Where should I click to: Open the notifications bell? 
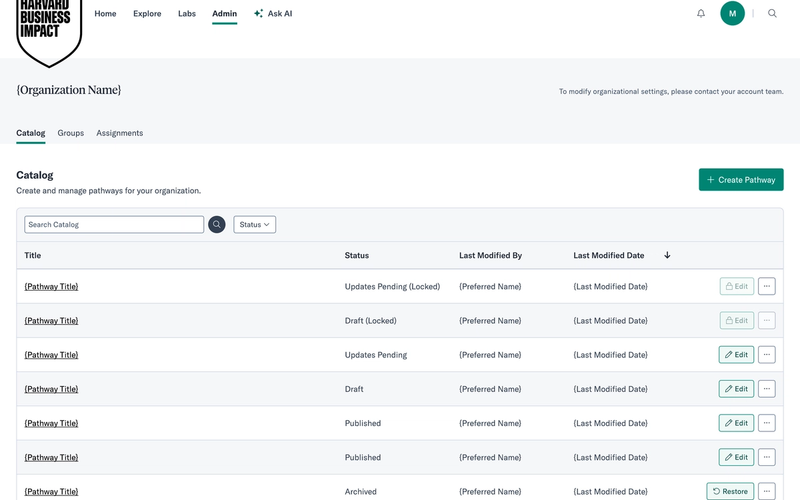point(701,14)
